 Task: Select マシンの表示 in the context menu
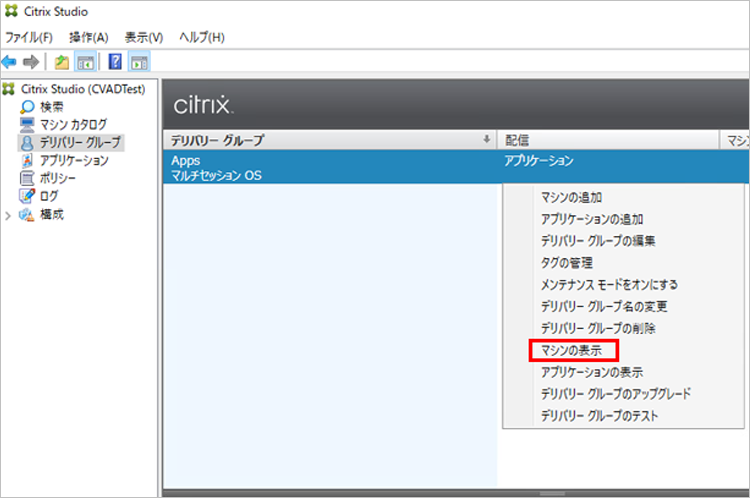click(x=574, y=350)
